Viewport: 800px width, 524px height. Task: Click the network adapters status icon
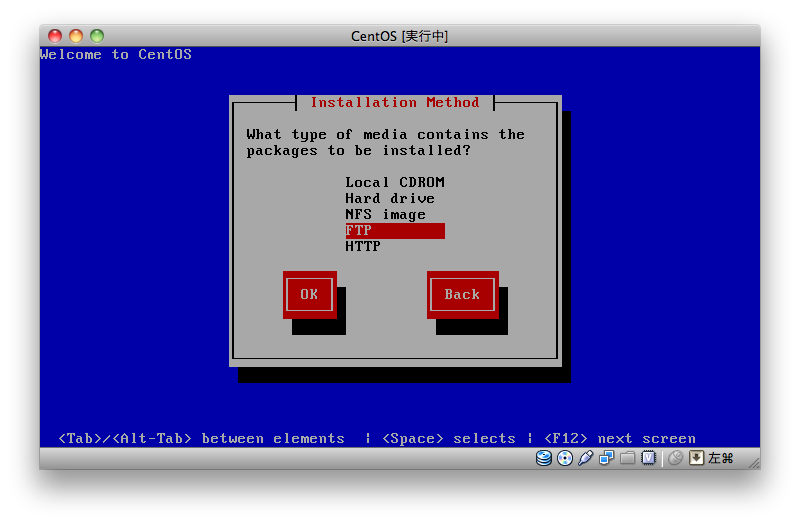[x=607, y=458]
